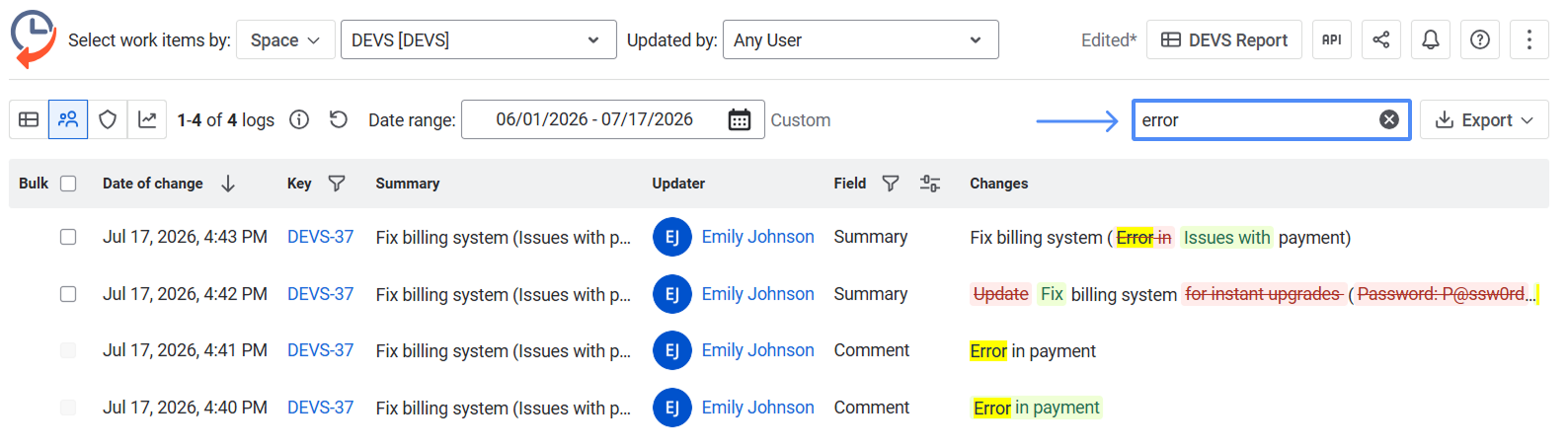
Task: Open the Export dropdown
Action: [1484, 119]
